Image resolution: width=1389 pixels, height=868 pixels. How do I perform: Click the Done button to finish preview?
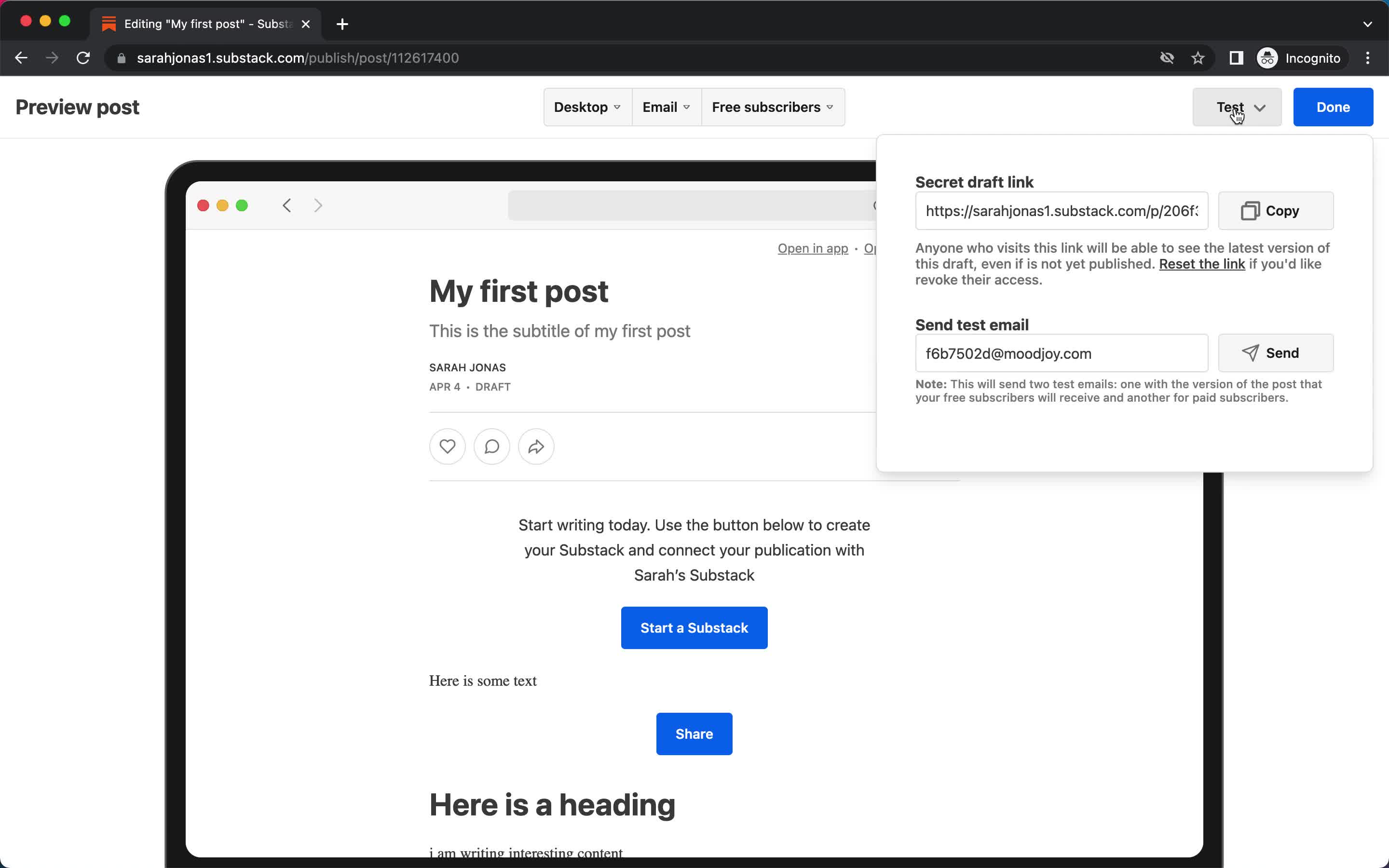(x=1333, y=107)
